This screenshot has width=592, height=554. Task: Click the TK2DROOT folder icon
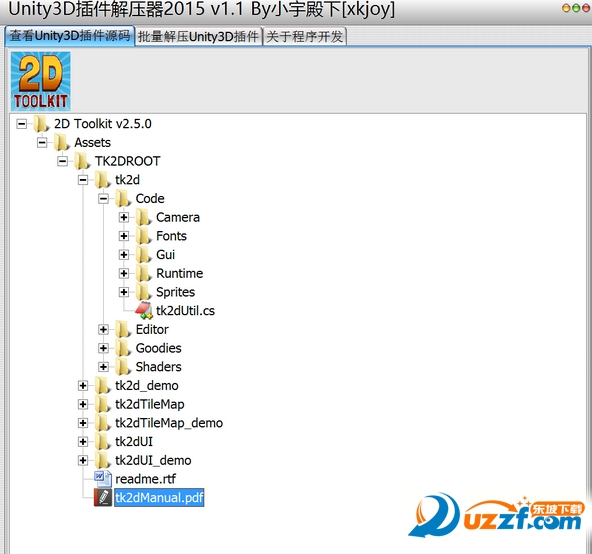[x=82, y=161]
